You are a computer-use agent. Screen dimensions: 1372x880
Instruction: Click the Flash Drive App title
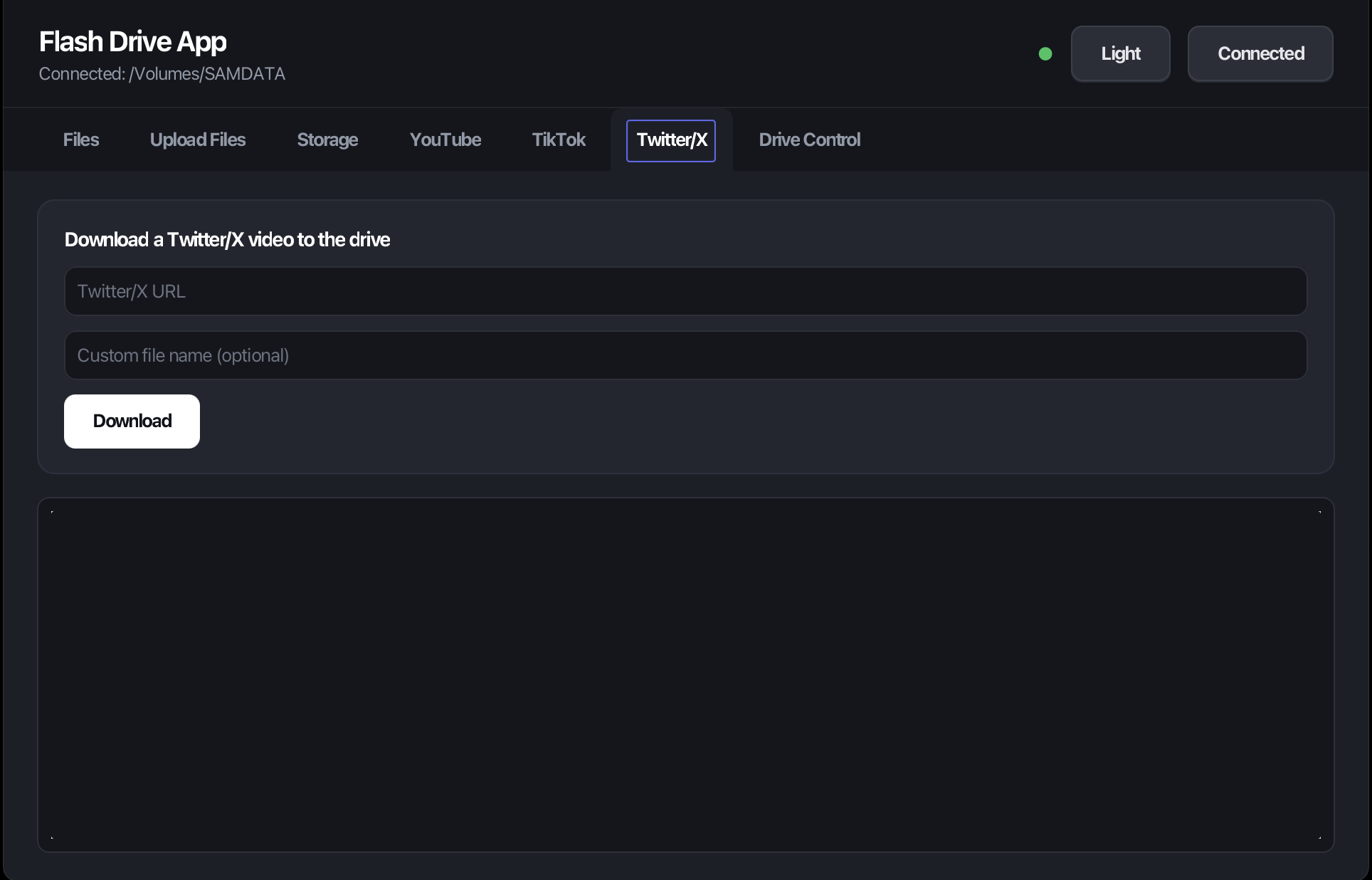click(x=132, y=42)
